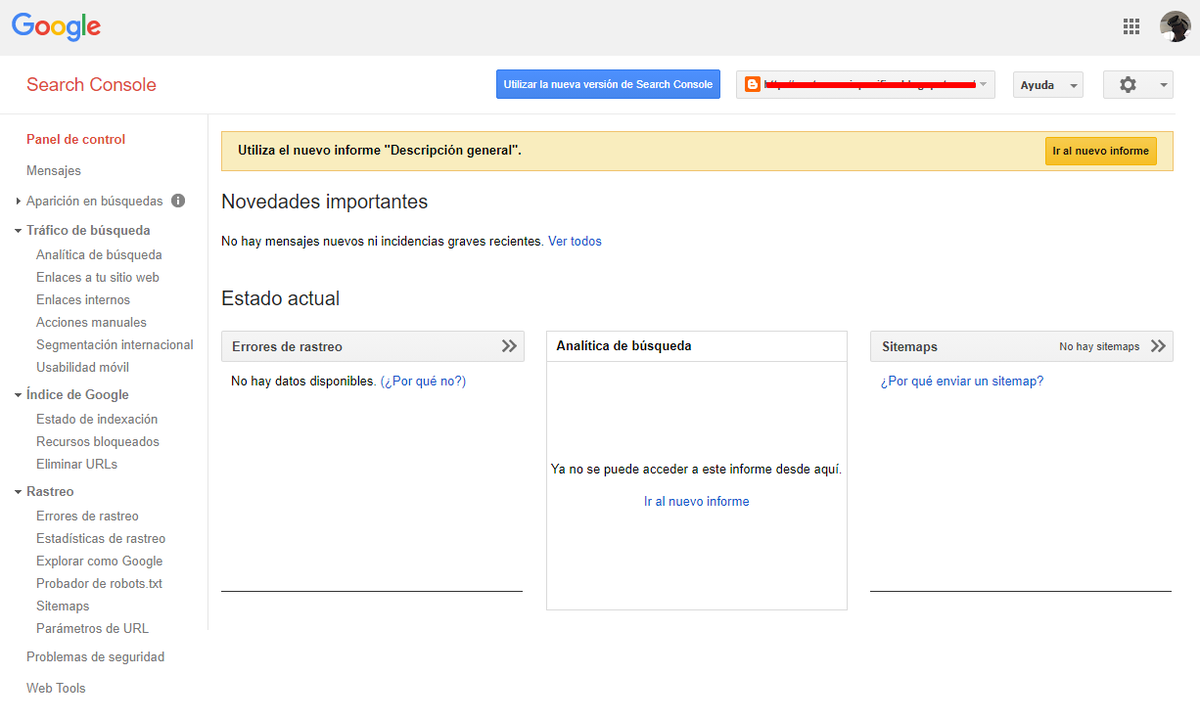Open the Google account avatar

pyautogui.click(x=1174, y=27)
